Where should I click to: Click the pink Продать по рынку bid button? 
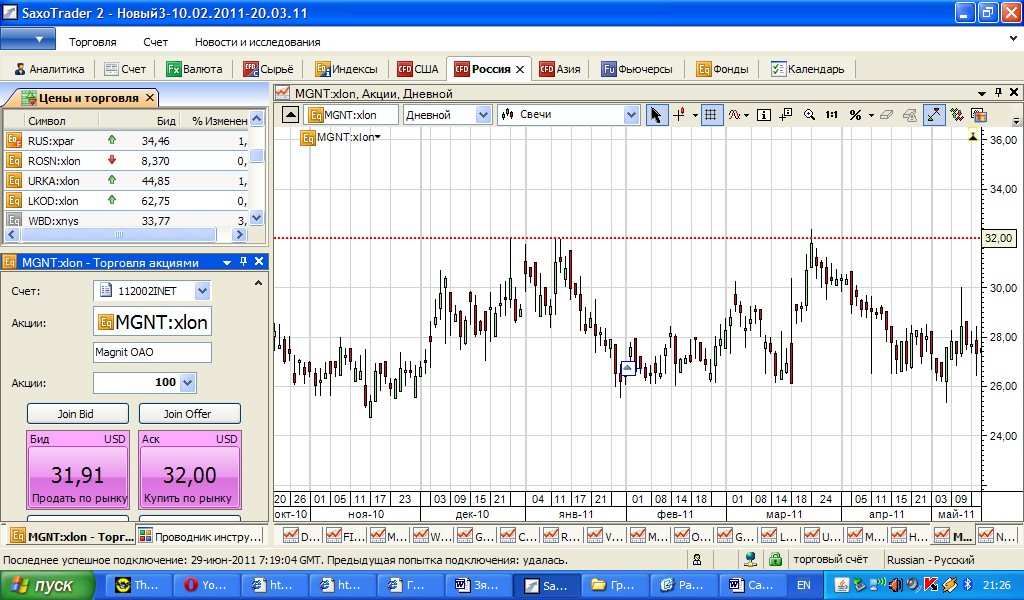[77, 476]
